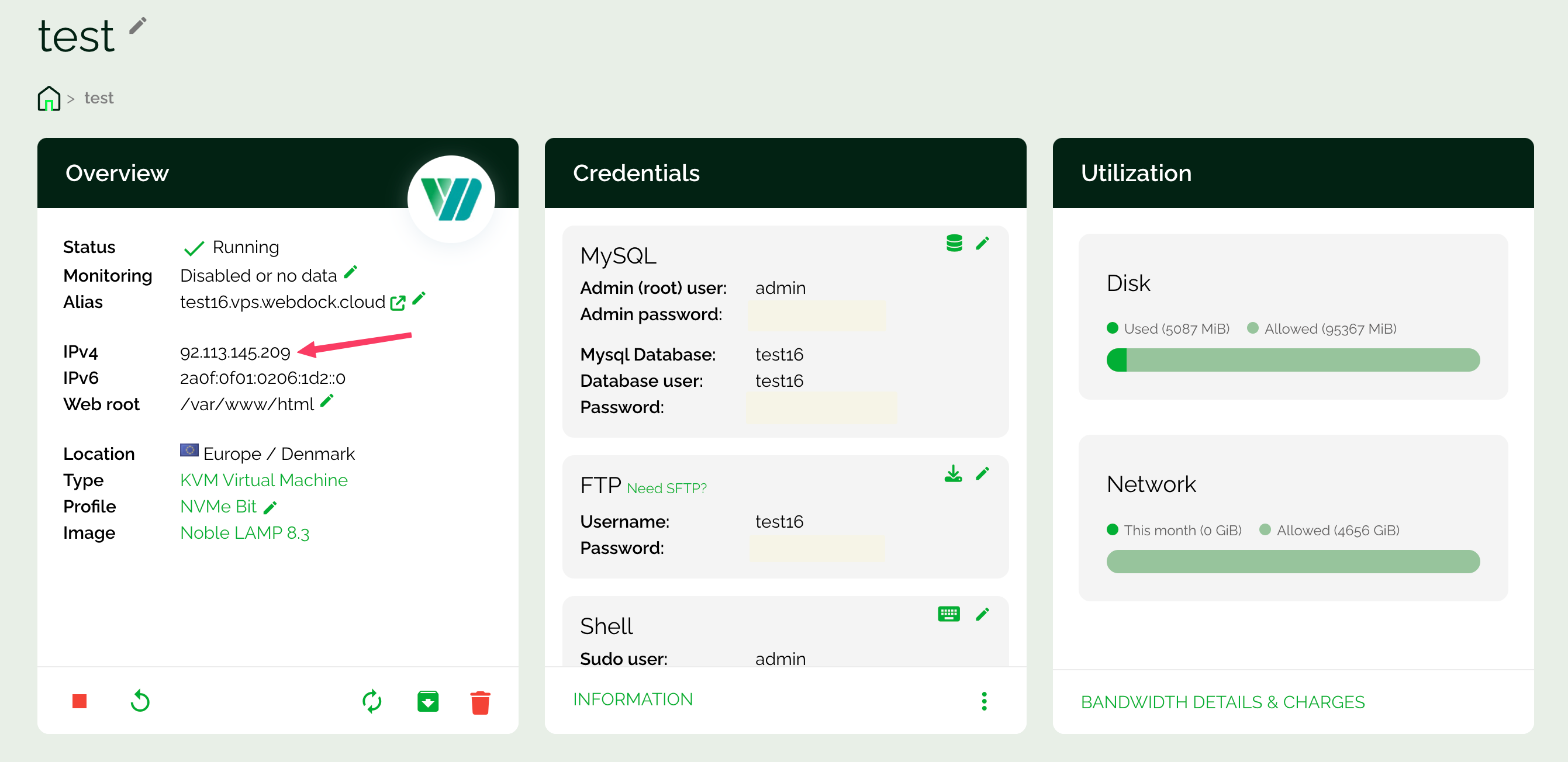Viewport: 1568px width, 762px height.
Task: Open the alias external link icon
Action: pyautogui.click(x=398, y=303)
